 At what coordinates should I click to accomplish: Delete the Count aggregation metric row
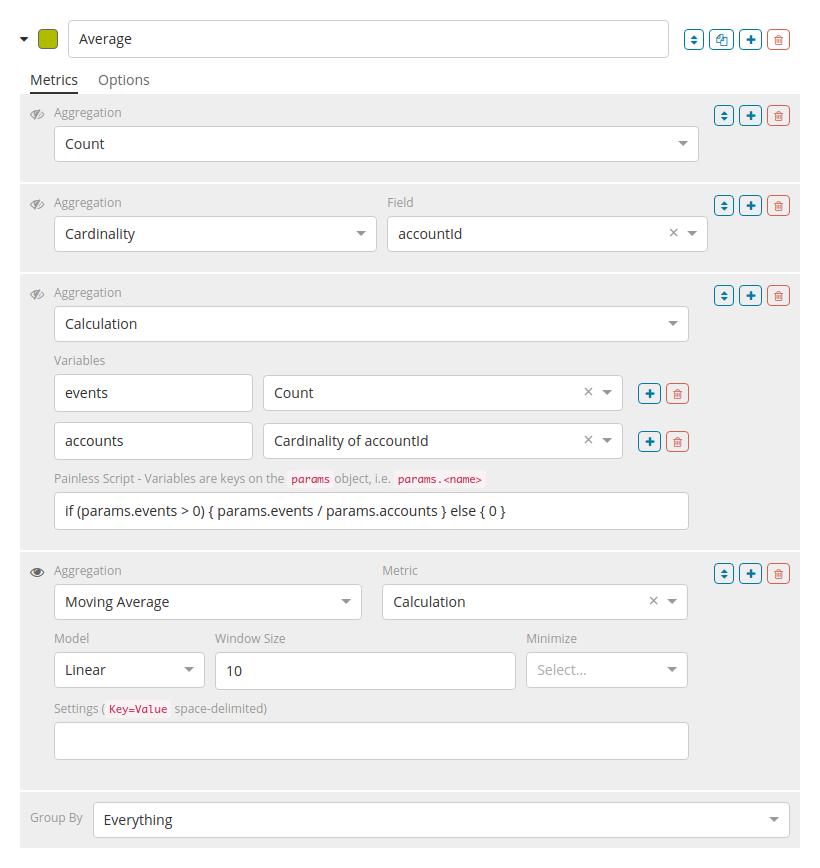point(778,116)
